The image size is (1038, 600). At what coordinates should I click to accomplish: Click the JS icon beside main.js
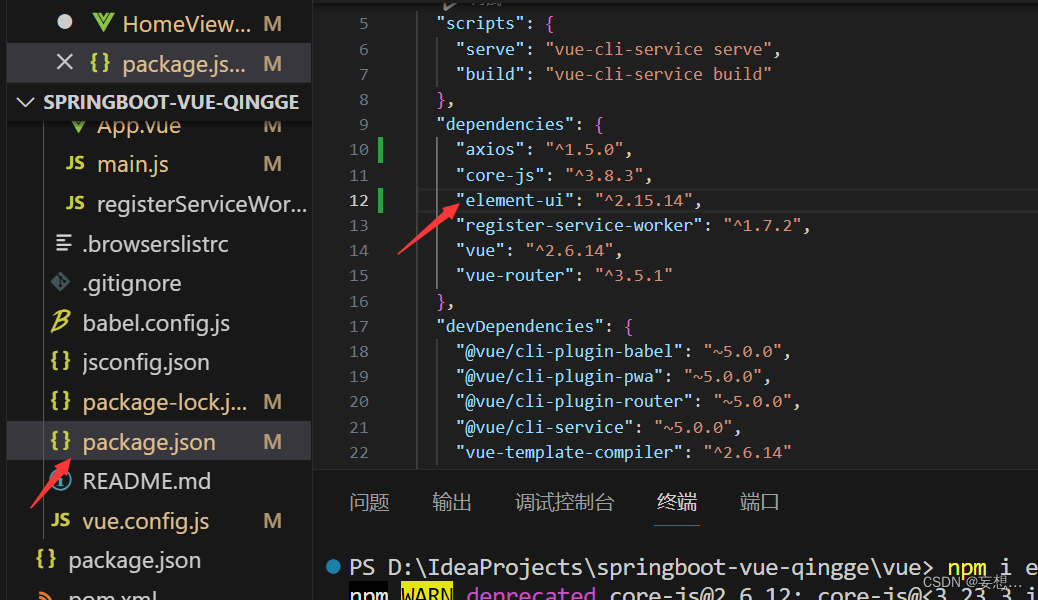75,163
